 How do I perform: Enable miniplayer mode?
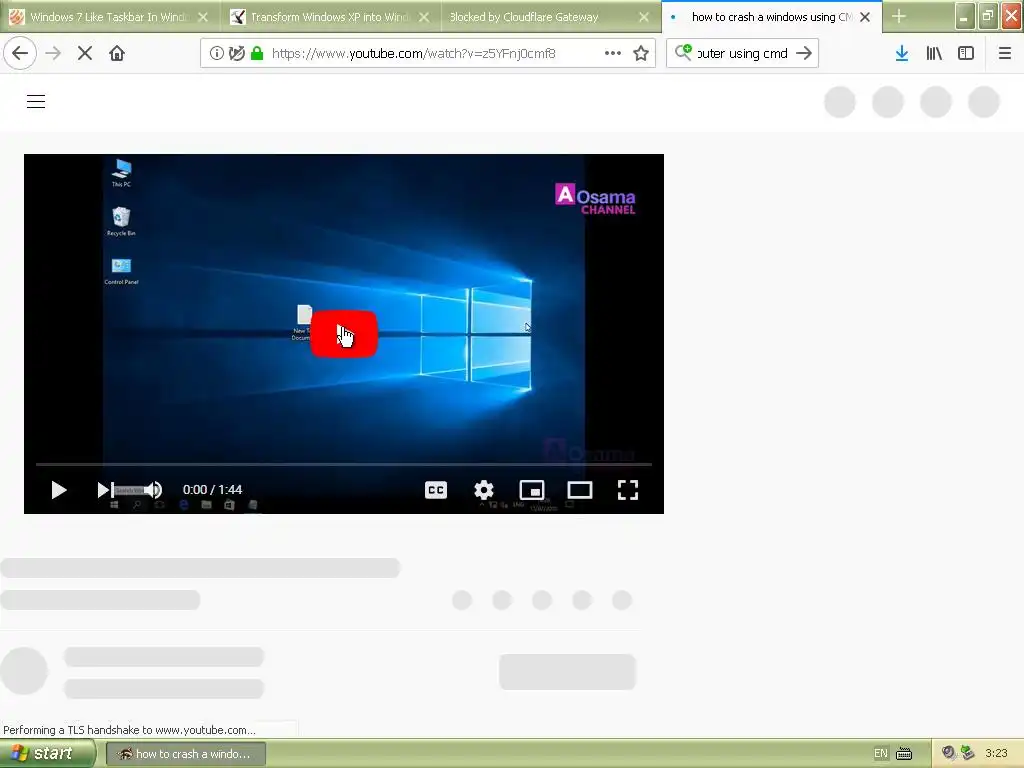pos(532,490)
